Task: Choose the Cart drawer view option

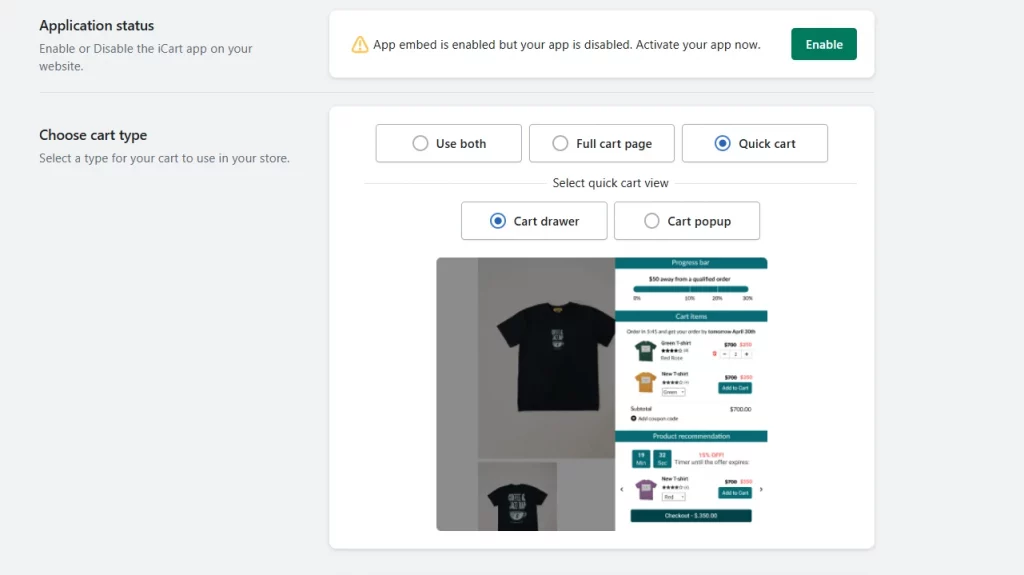Action: tap(534, 221)
